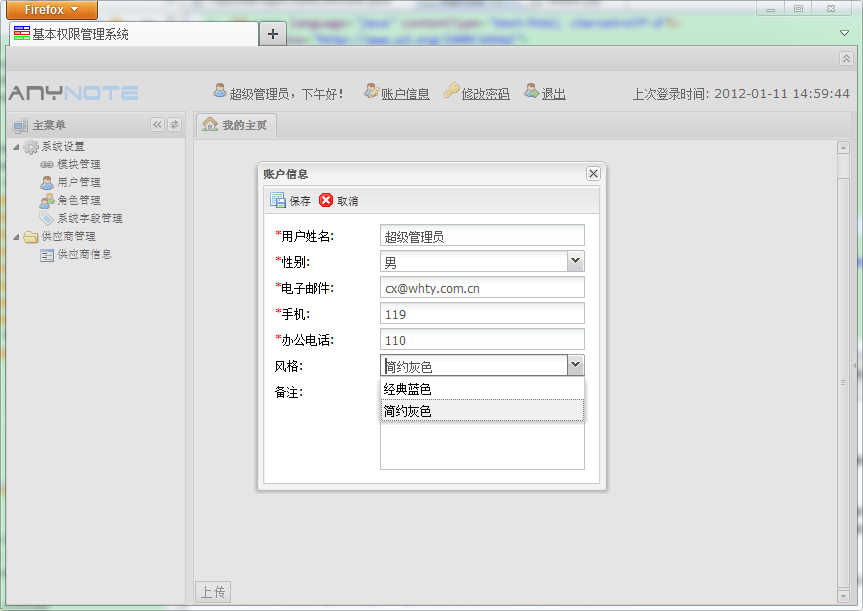Focus the 手机 input field

coord(482,314)
